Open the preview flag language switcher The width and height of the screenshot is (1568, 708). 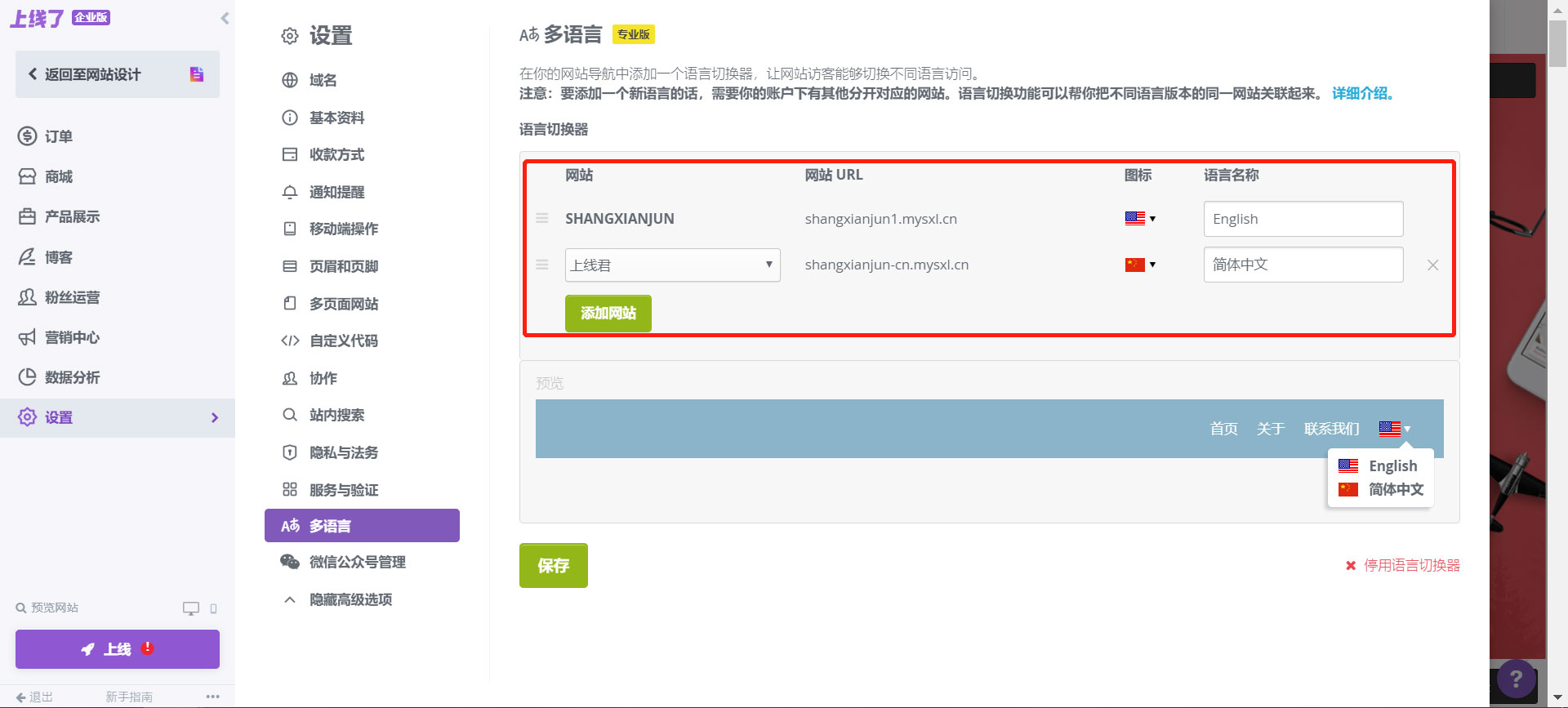coord(1395,429)
